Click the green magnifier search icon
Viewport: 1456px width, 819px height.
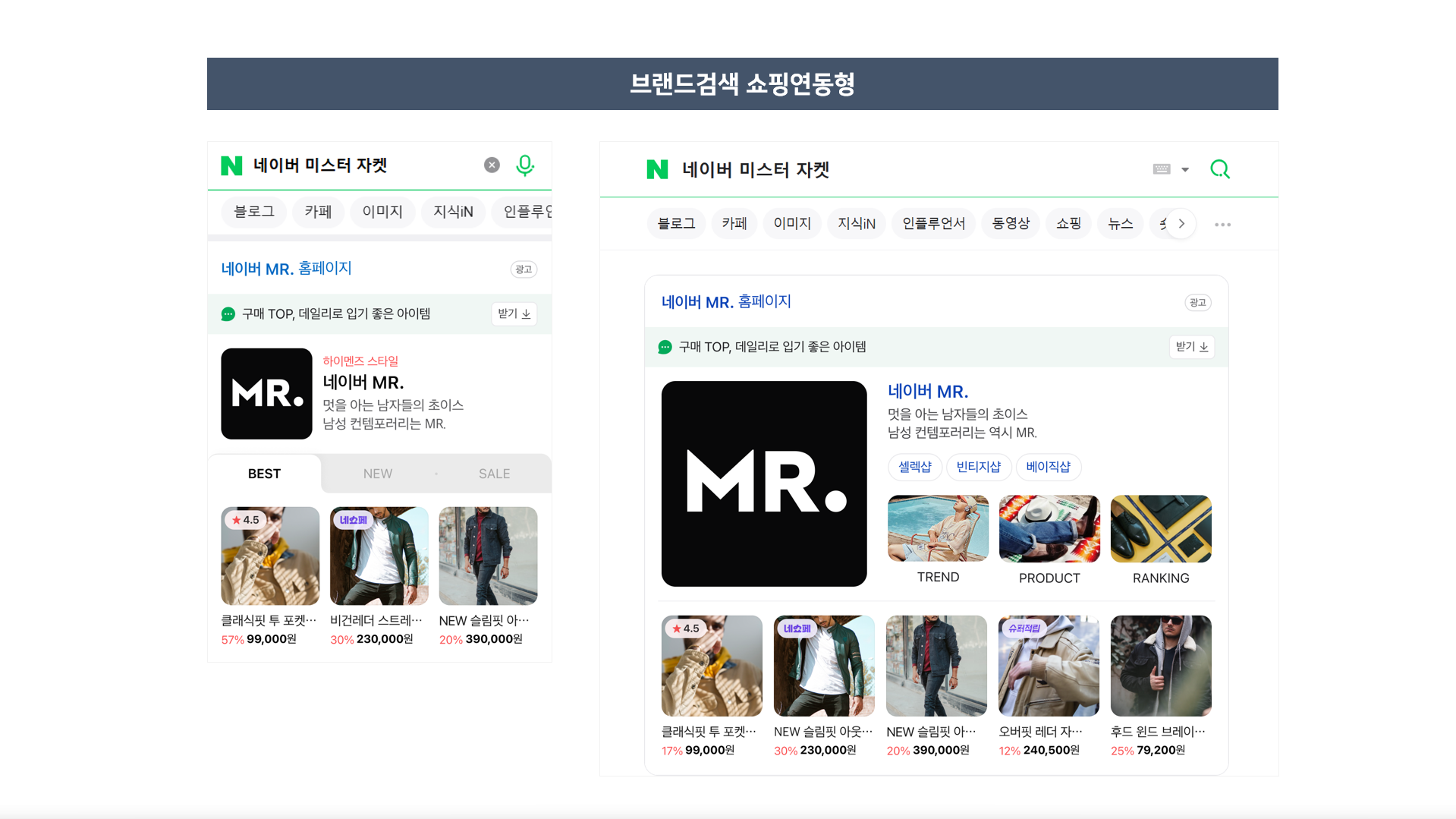tap(1220, 169)
